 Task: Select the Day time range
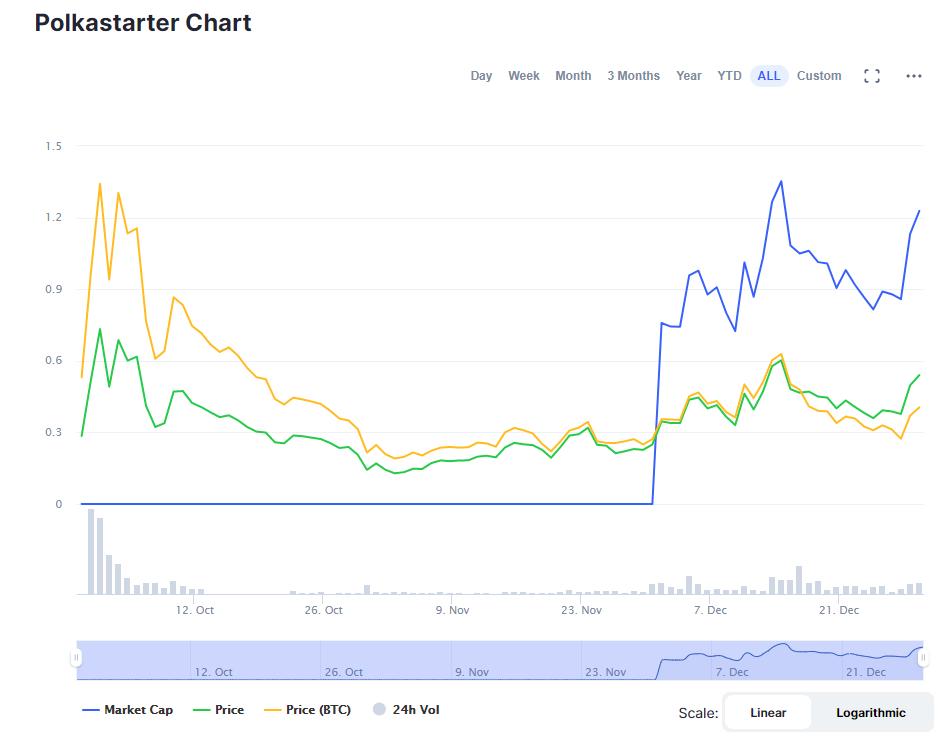481,76
